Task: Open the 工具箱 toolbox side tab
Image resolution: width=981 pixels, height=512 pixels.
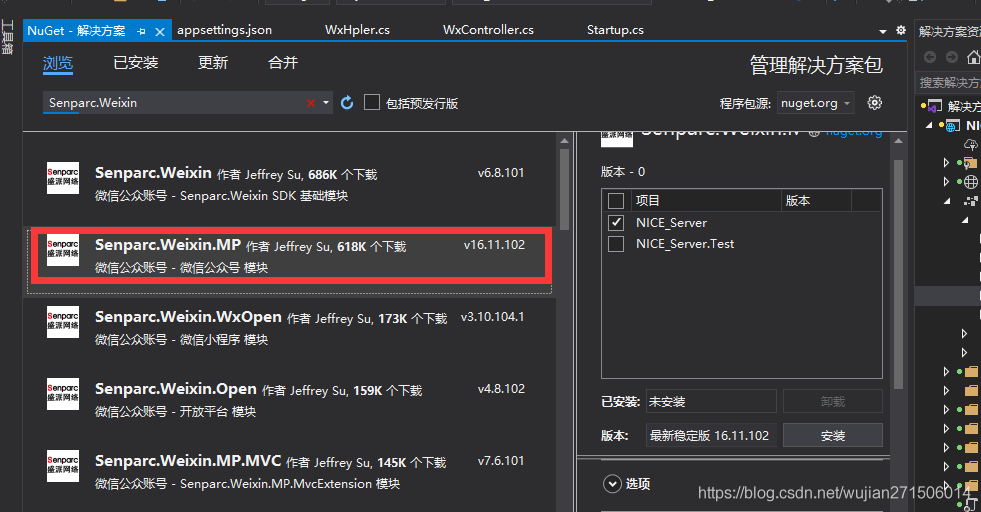Action: coord(8,38)
